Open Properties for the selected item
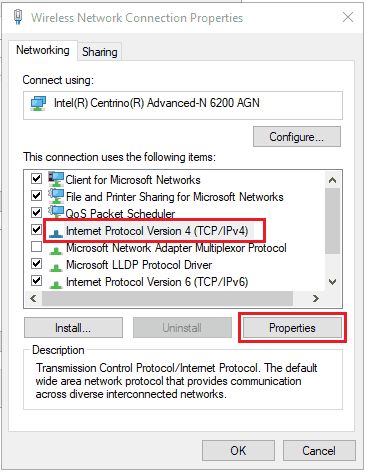The height and width of the screenshot is (472, 367). (292, 328)
